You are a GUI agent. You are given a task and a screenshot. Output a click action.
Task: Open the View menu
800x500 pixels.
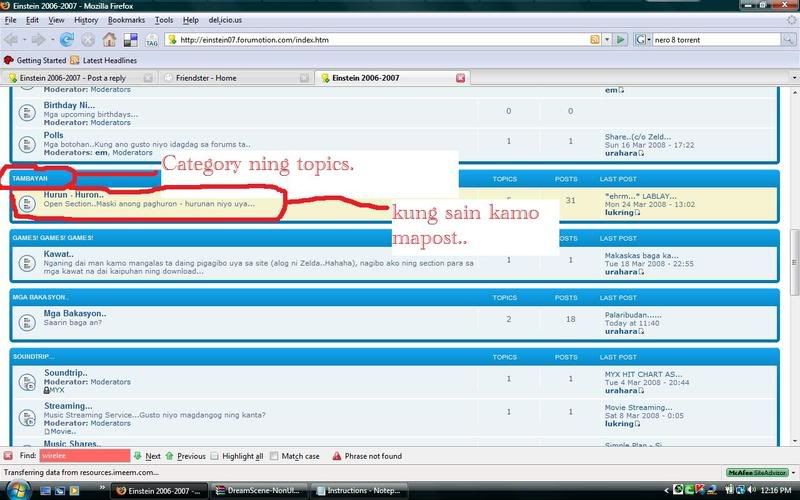56,20
